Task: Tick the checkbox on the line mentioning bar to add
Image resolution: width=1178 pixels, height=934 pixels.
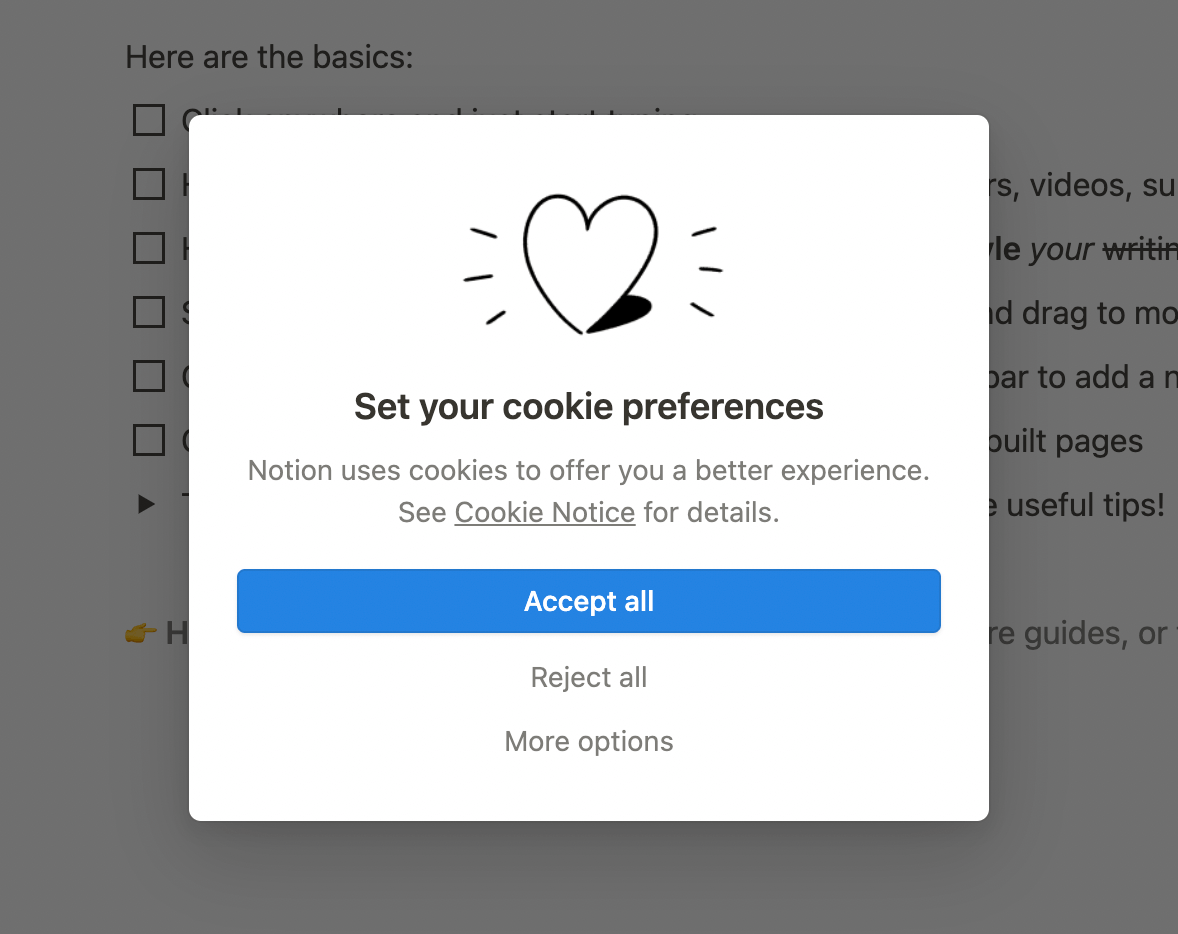Action: pos(149,376)
